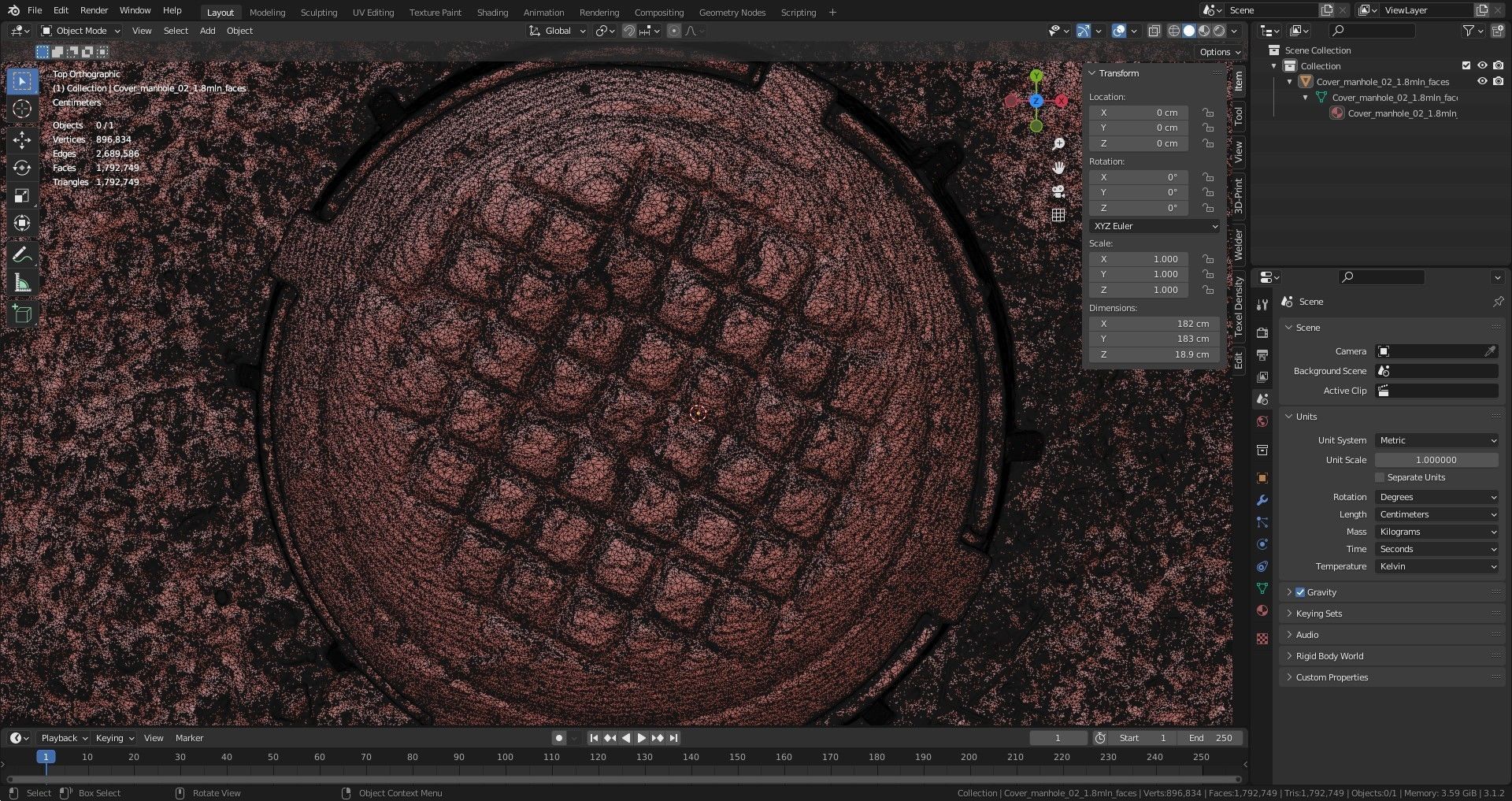Select the Annotate tool
This screenshot has height=801, width=1512.
pos(22,255)
